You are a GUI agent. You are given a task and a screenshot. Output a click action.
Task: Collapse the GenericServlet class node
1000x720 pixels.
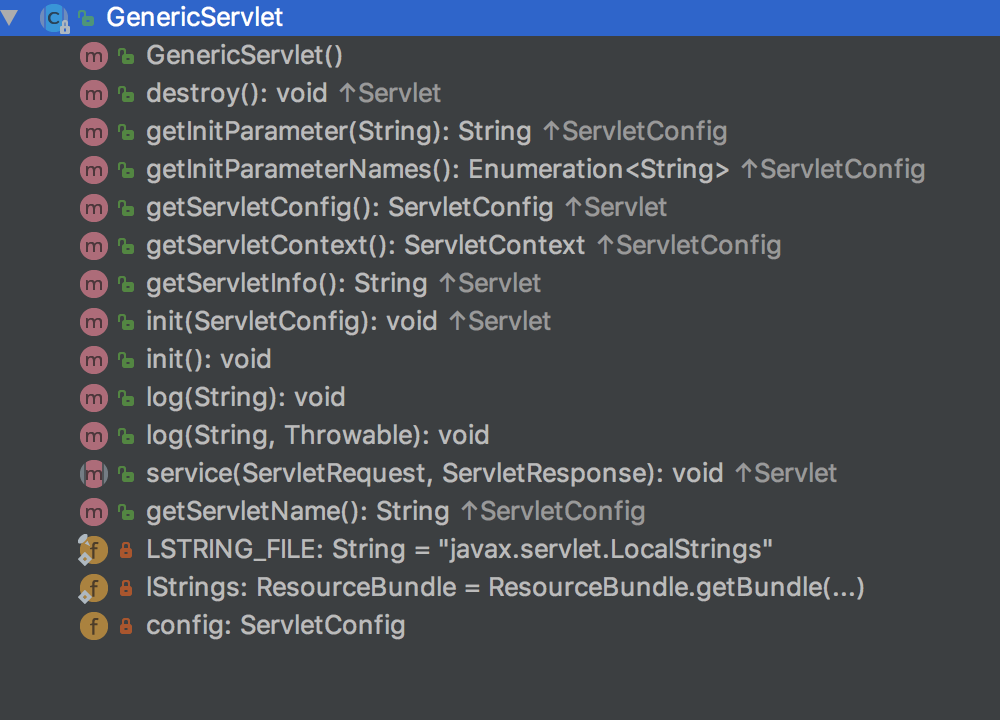pos(10,17)
